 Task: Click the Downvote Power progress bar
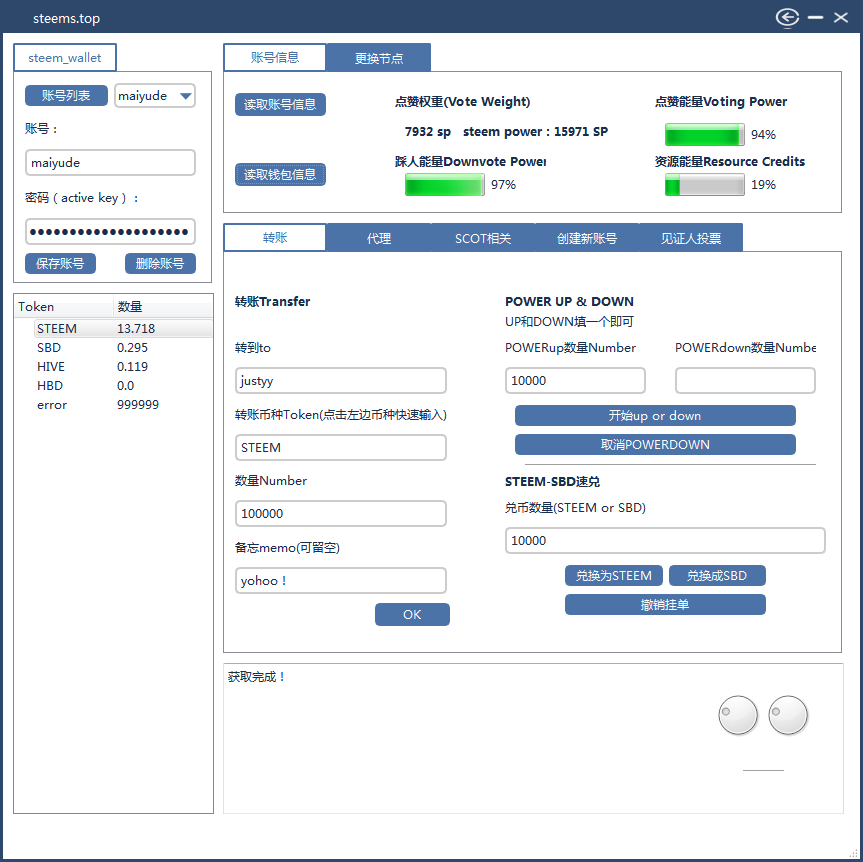445,184
